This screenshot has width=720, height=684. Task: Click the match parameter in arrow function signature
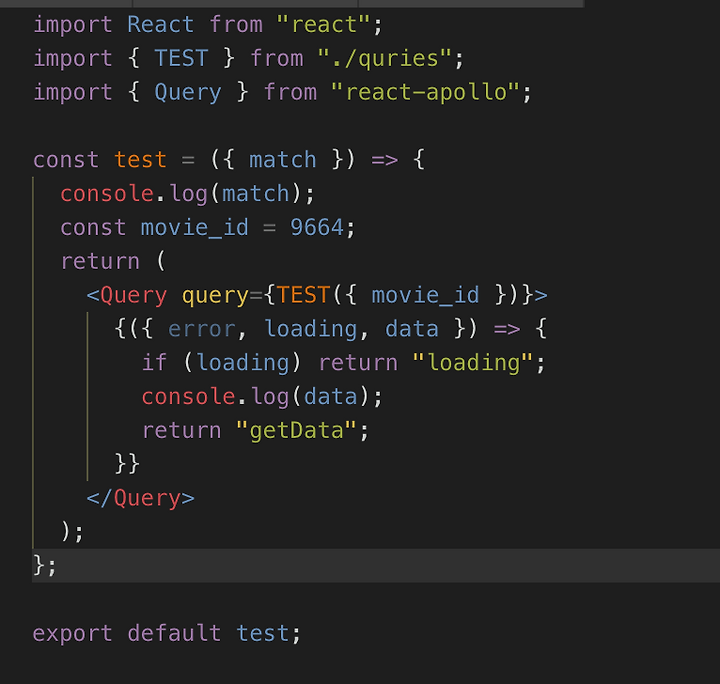coord(283,160)
